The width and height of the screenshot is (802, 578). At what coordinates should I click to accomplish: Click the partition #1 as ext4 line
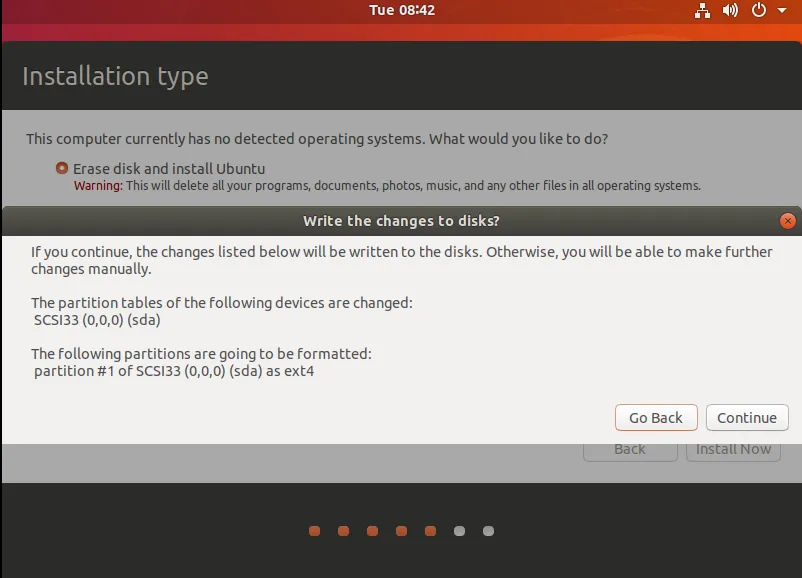[x=174, y=371]
